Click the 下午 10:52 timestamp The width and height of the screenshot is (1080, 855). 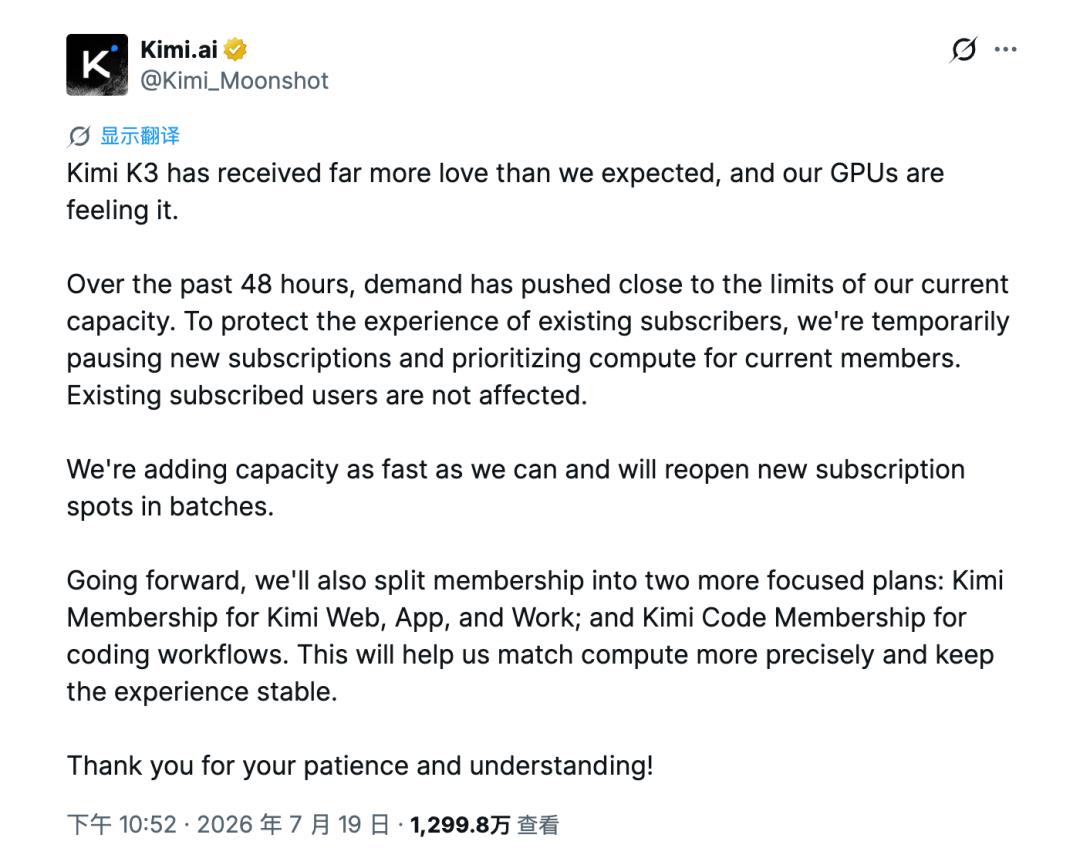122,824
